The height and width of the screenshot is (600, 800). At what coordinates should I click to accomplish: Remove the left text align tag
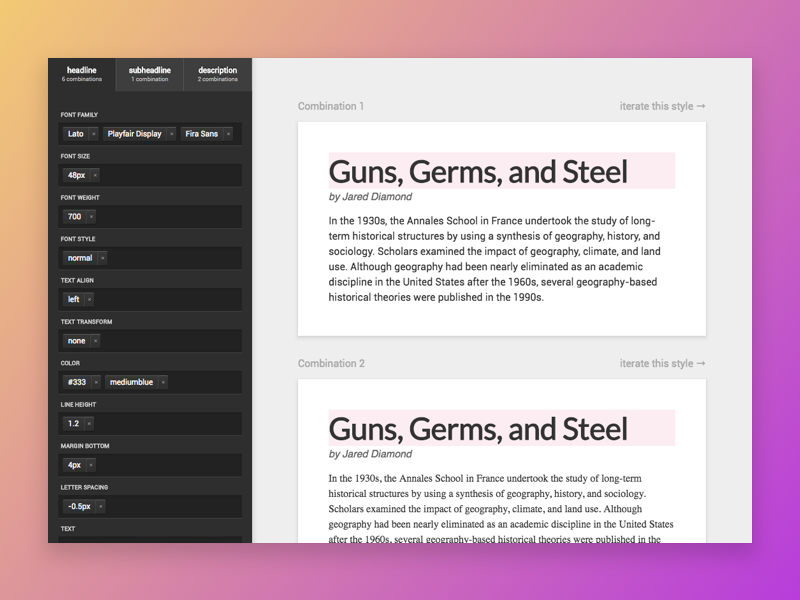click(89, 299)
